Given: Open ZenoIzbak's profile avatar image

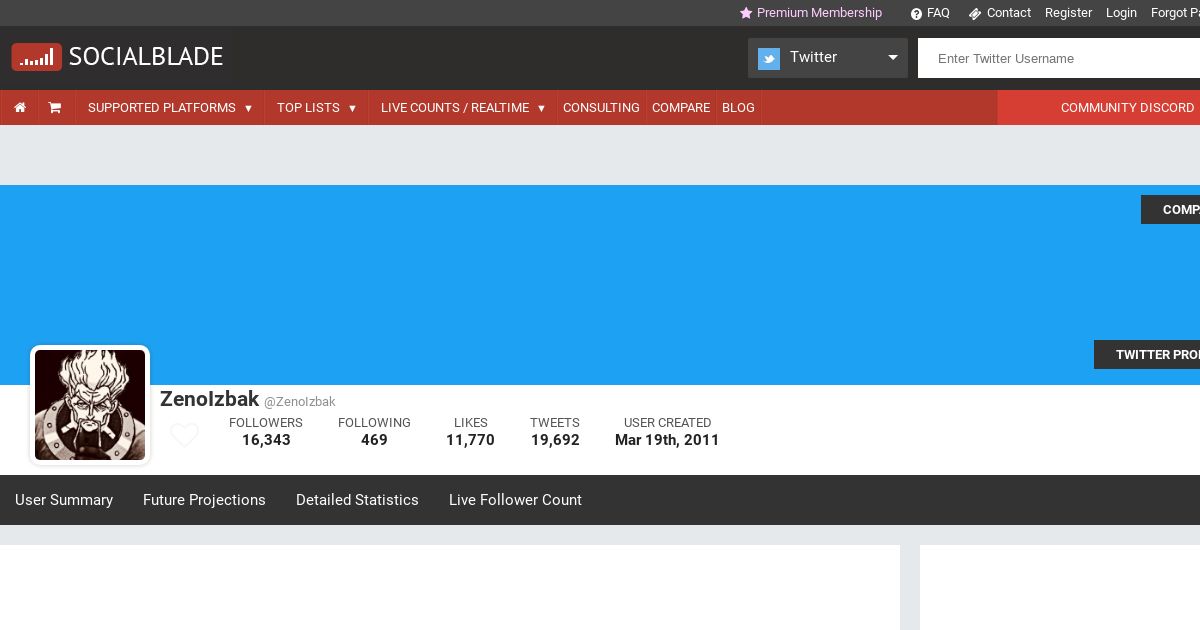Looking at the screenshot, I should click(x=90, y=405).
